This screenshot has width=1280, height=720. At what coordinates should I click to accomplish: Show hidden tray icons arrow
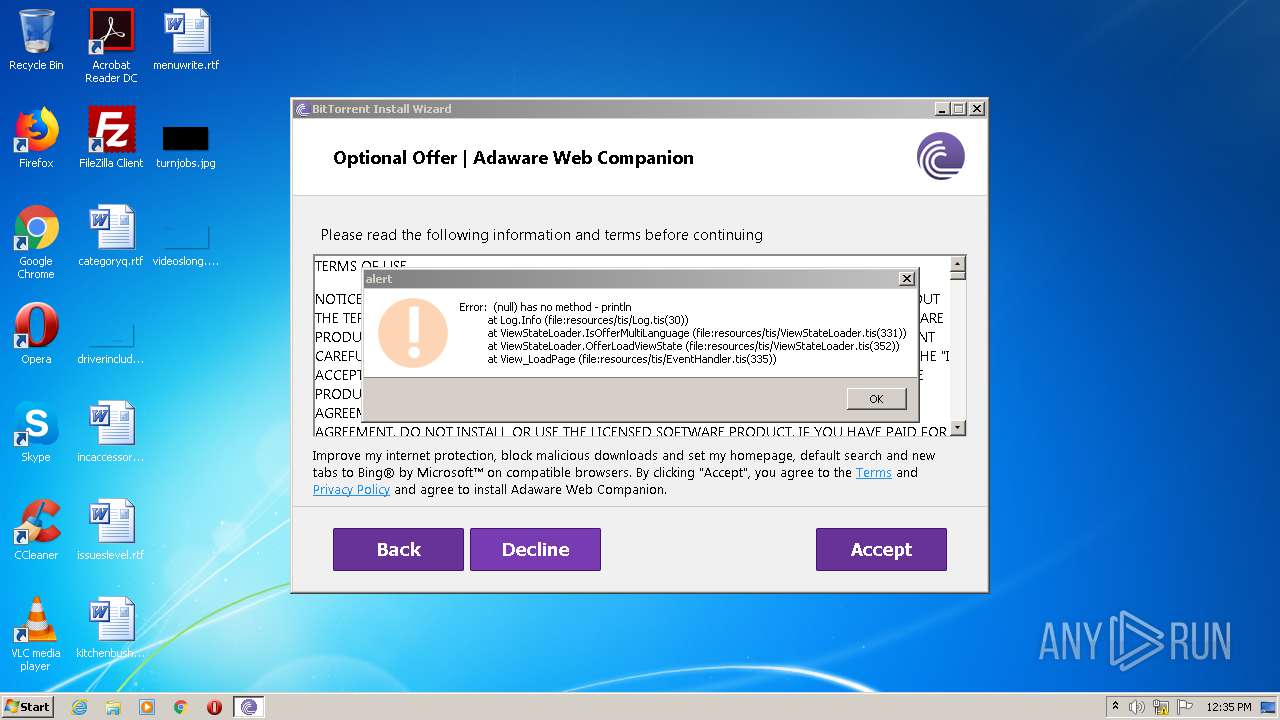[x=1115, y=707]
